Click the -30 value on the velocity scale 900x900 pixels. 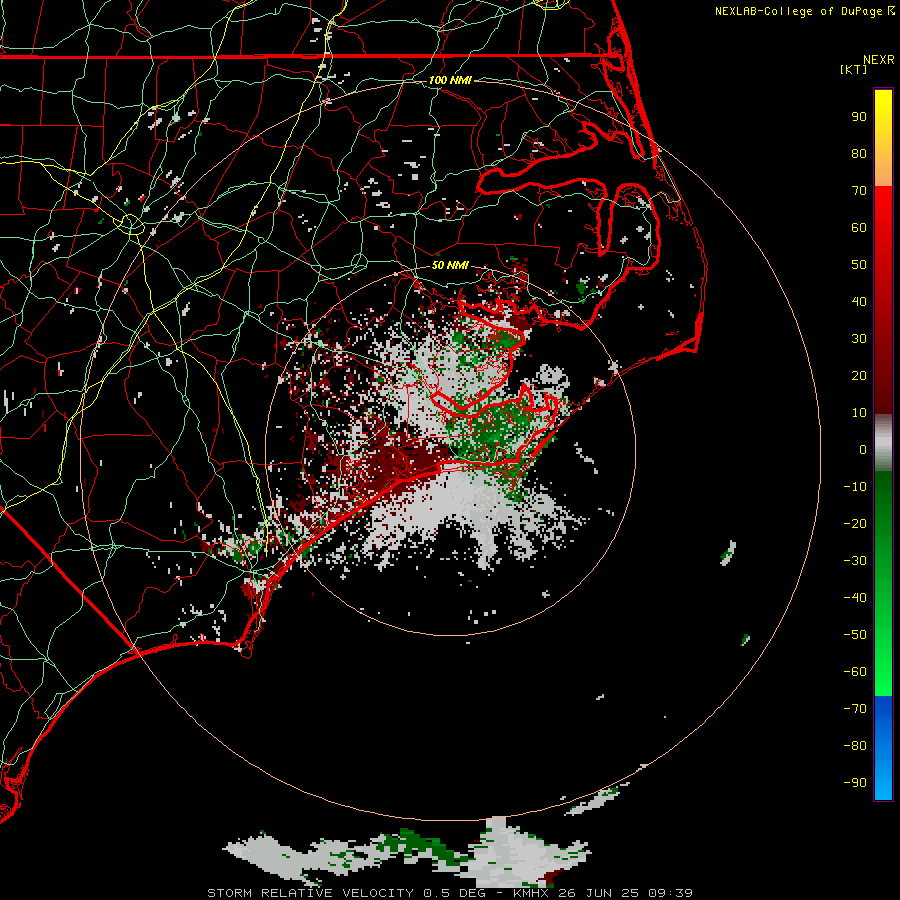(855, 561)
